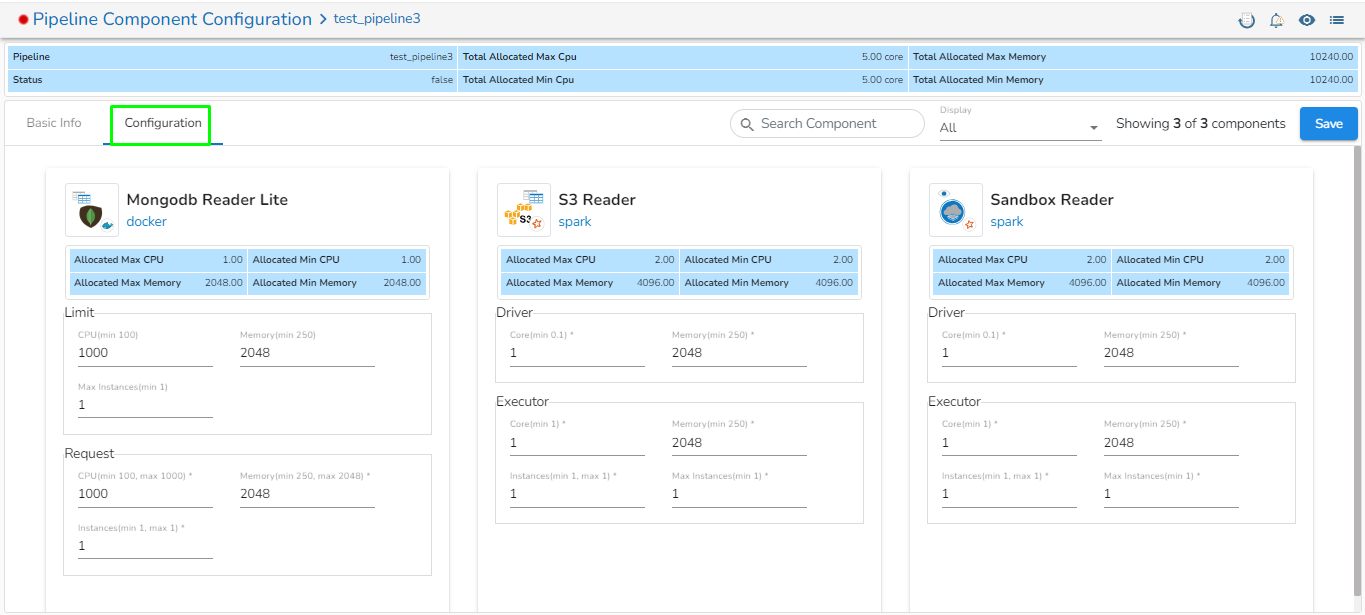Open the pipeline log history icon
Viewport: 1365px width, 615px height.
pos(1246,20)
